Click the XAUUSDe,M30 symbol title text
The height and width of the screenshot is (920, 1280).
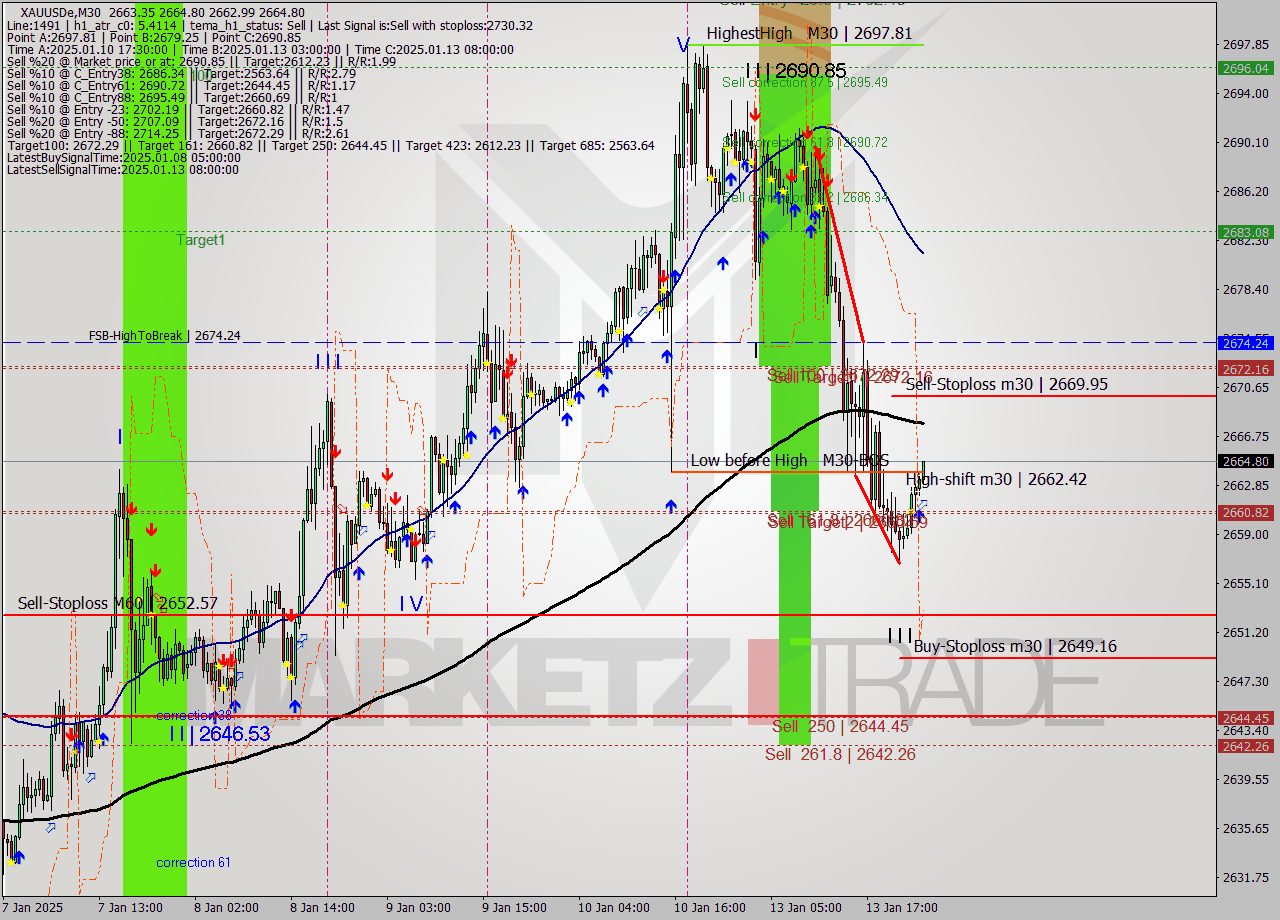click(x=62, y=11)
